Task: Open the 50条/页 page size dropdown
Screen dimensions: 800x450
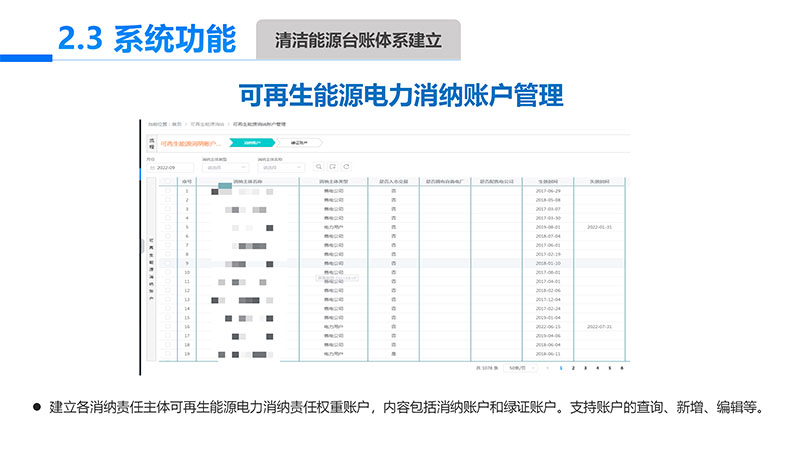Action: (x=520, y=368)
